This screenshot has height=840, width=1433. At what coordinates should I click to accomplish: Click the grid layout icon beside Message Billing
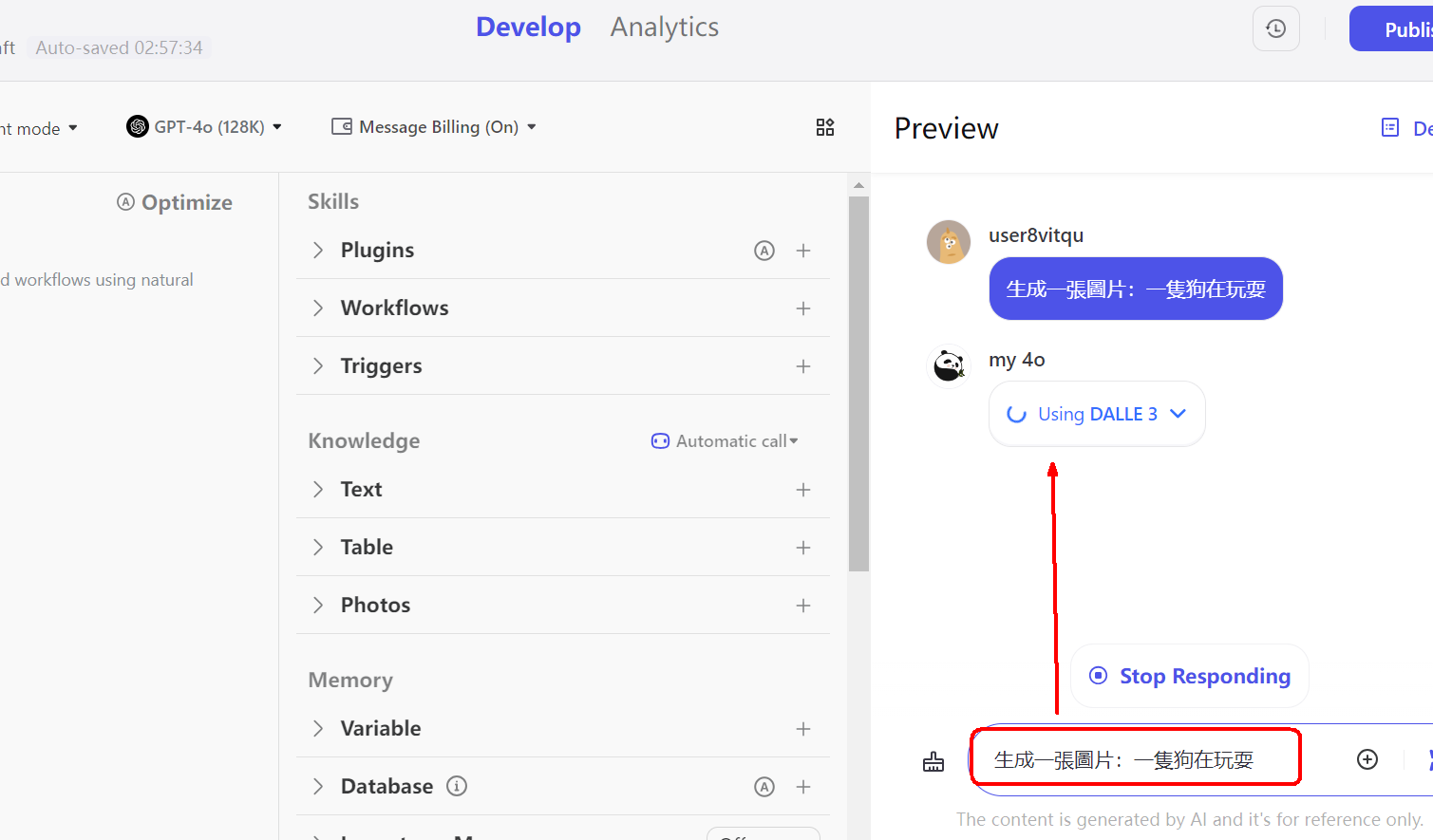(825, 127)
